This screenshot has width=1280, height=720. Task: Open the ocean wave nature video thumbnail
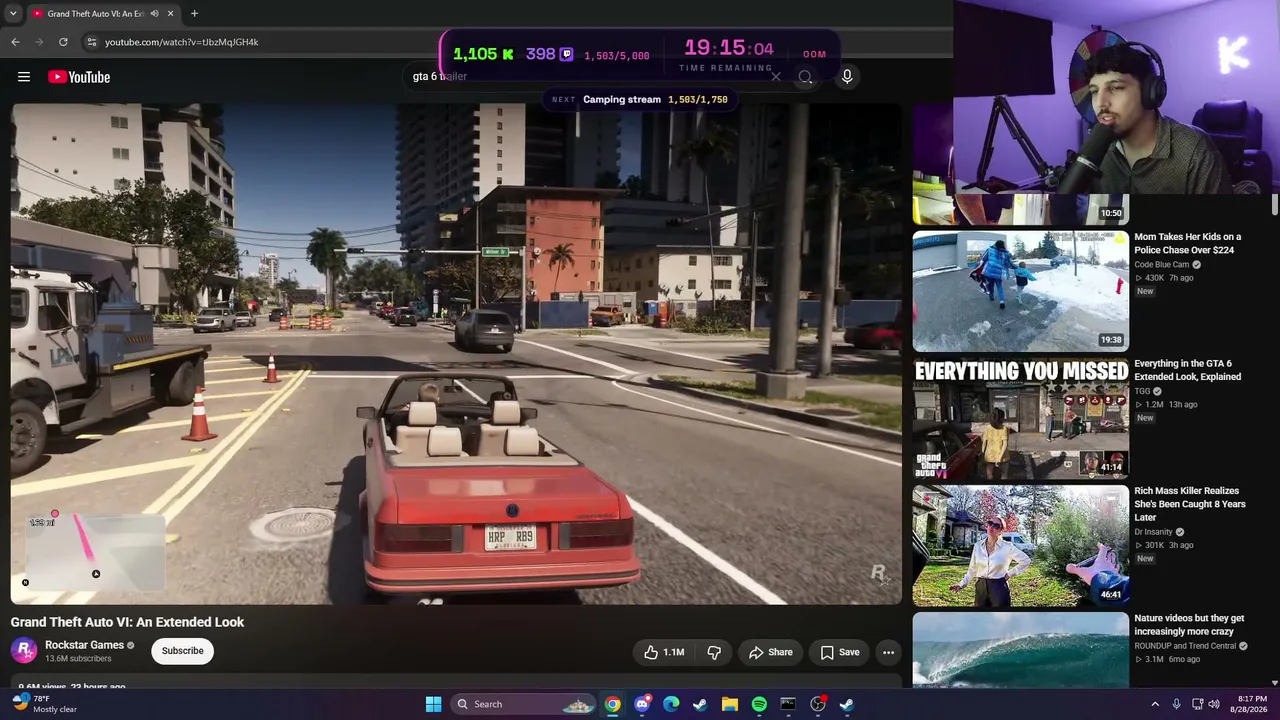(1020, 650)
